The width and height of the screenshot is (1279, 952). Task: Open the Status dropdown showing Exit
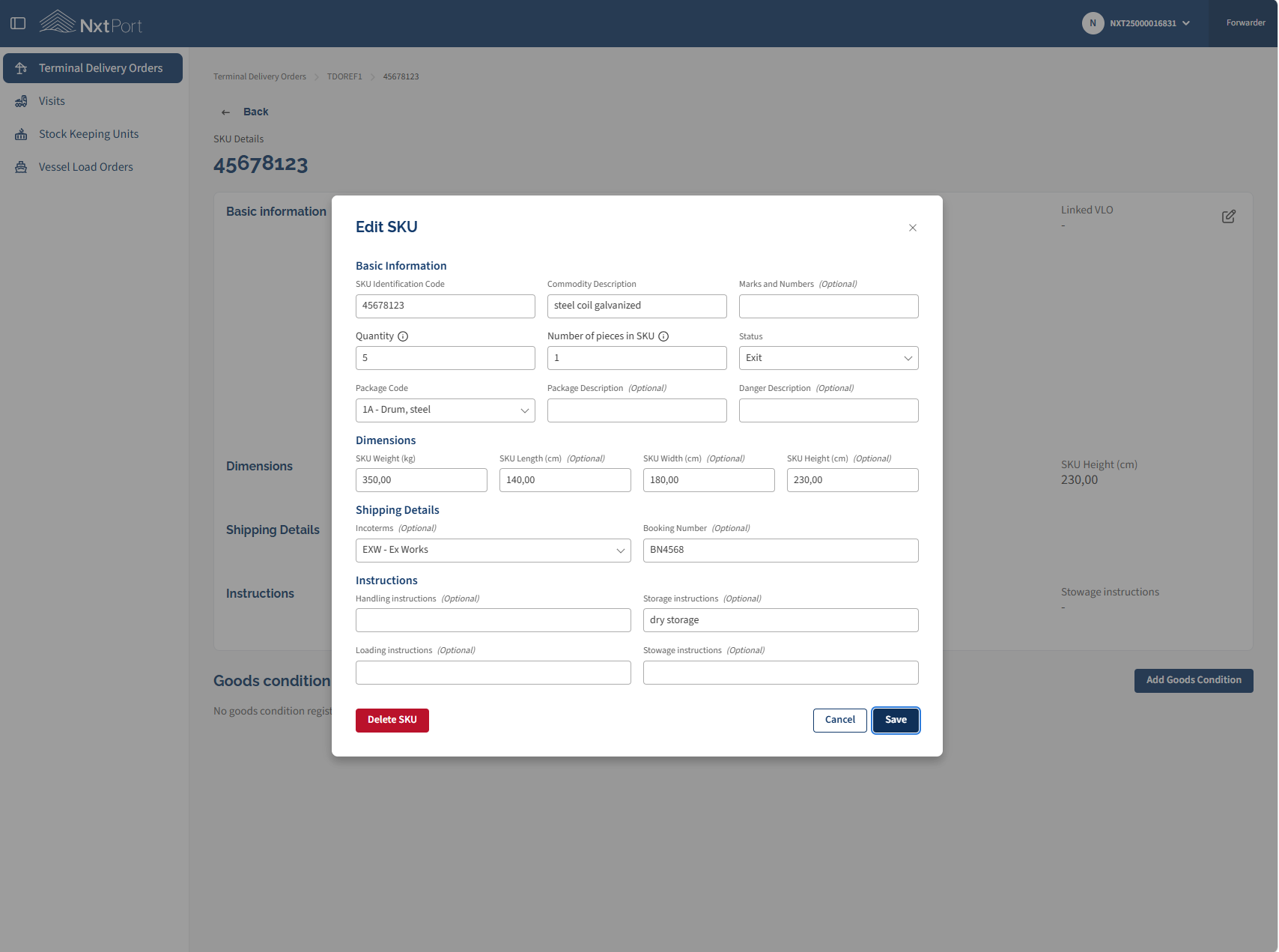tap(829, 358)
